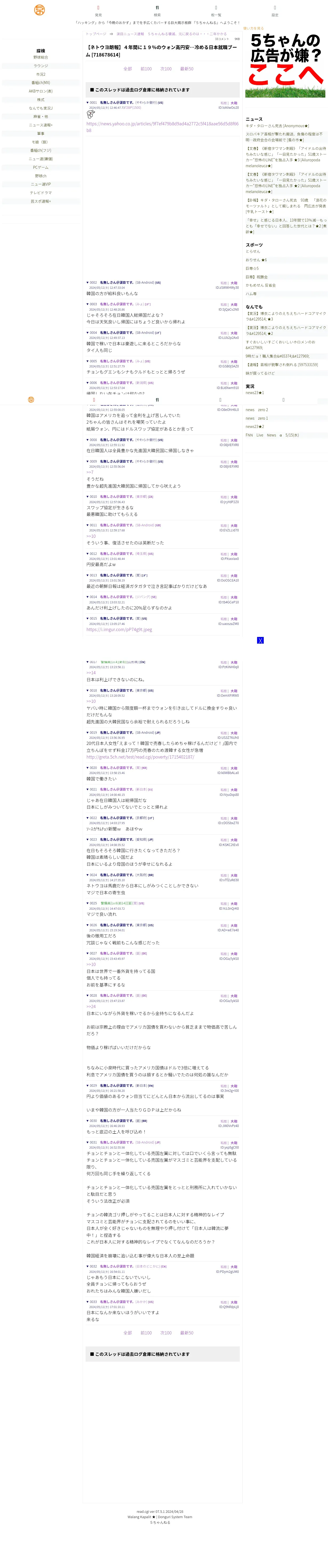Screen dimensions: 328x1568
Task: Open the greta.5ch.net link in post 0019
Action: point(140,757)
